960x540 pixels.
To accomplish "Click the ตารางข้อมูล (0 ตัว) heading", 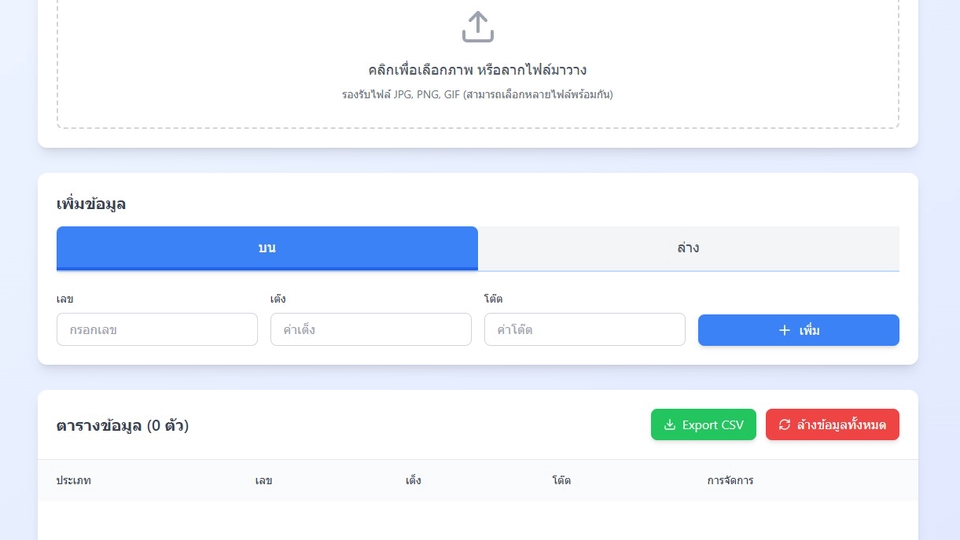I will coord(122,426).
